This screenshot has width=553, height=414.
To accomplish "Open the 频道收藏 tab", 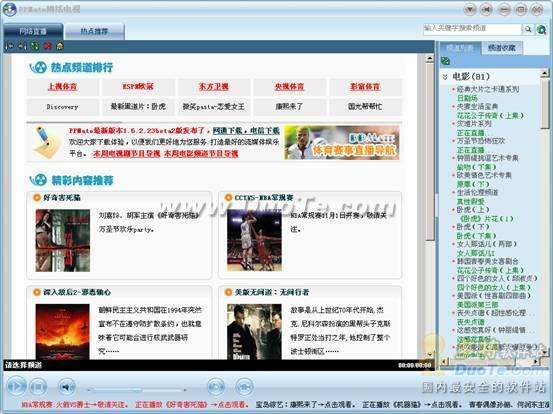I will [x=502, y=48].
